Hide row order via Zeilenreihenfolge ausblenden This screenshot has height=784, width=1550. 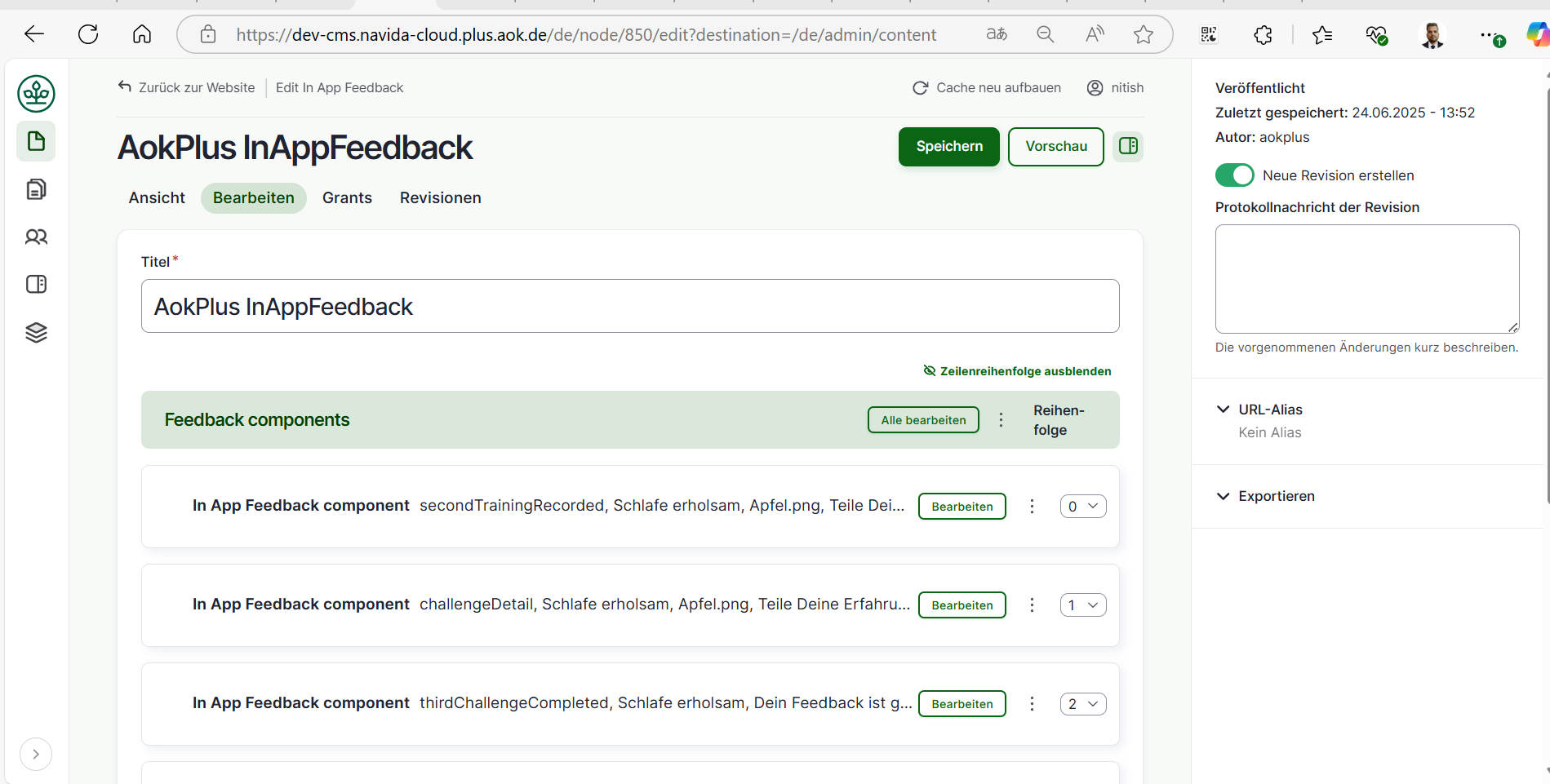click(x=1017, y=371)
